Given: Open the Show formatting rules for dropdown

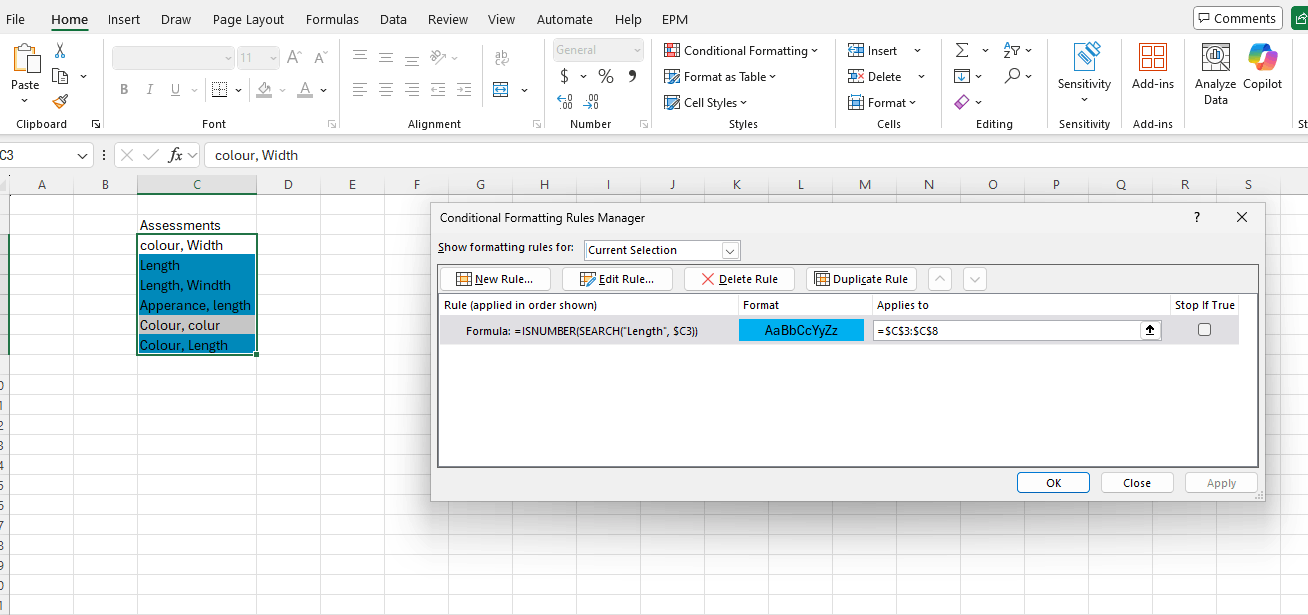Looking at the screenshot, I should (730, 250).
